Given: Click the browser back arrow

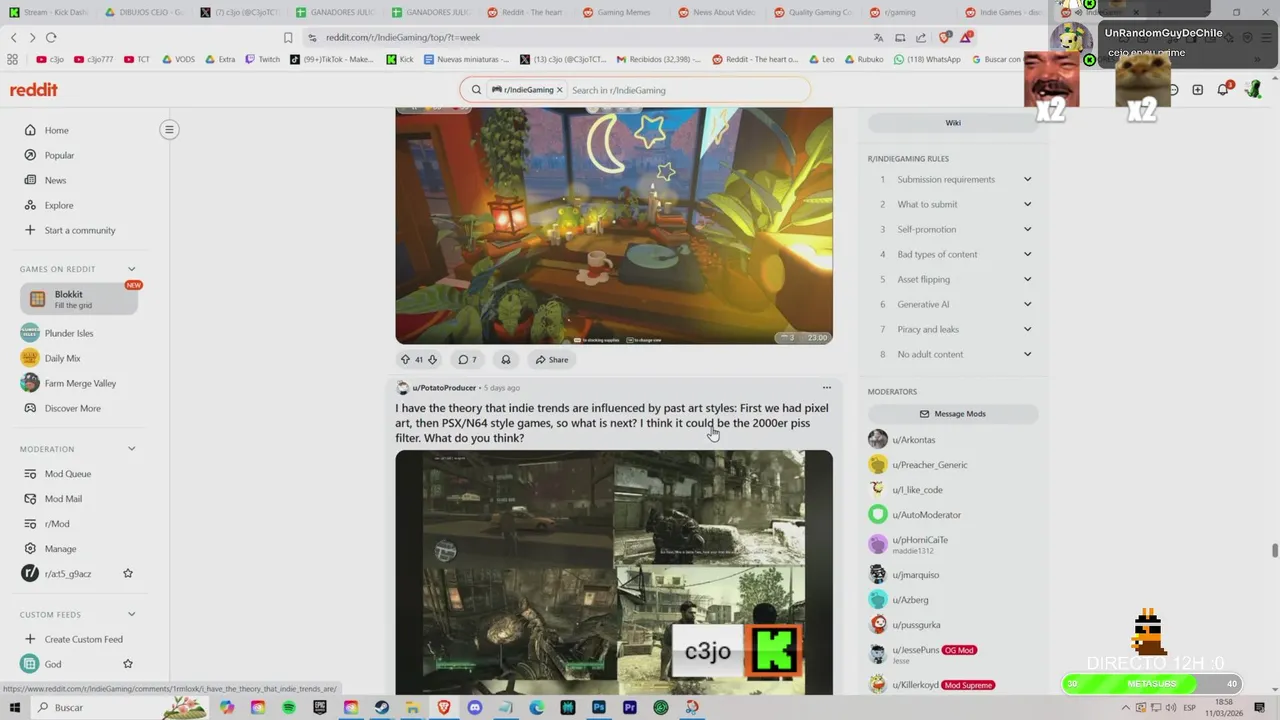Looking at the screenshot, I should (13, 37).
